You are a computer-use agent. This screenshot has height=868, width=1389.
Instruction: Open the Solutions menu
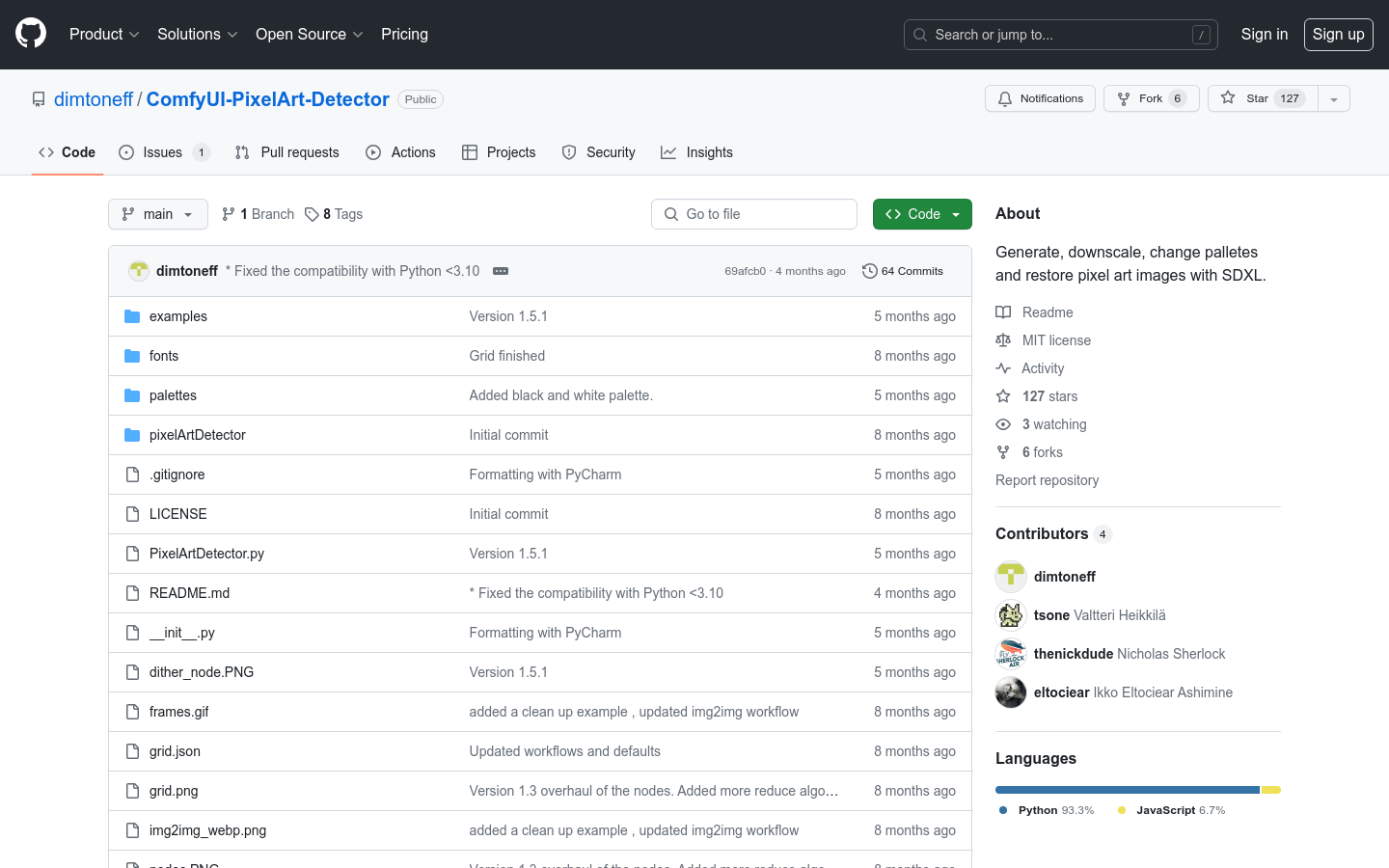coord(197,35)
